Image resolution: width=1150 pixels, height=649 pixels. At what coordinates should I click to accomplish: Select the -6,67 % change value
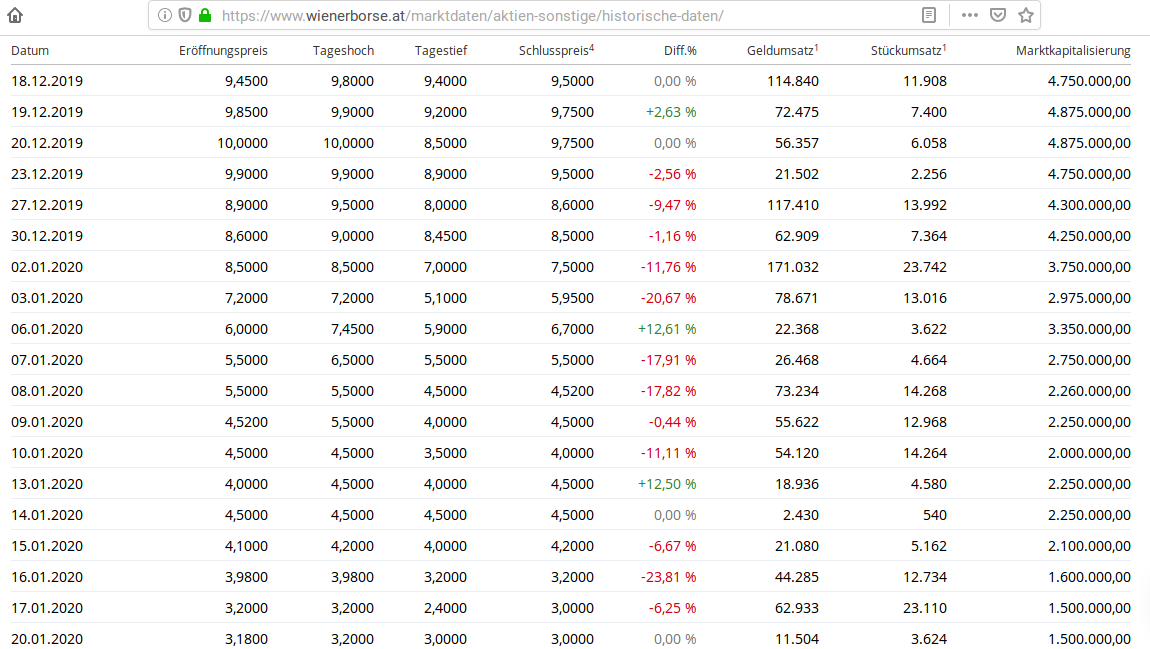(x=673, y=546)
